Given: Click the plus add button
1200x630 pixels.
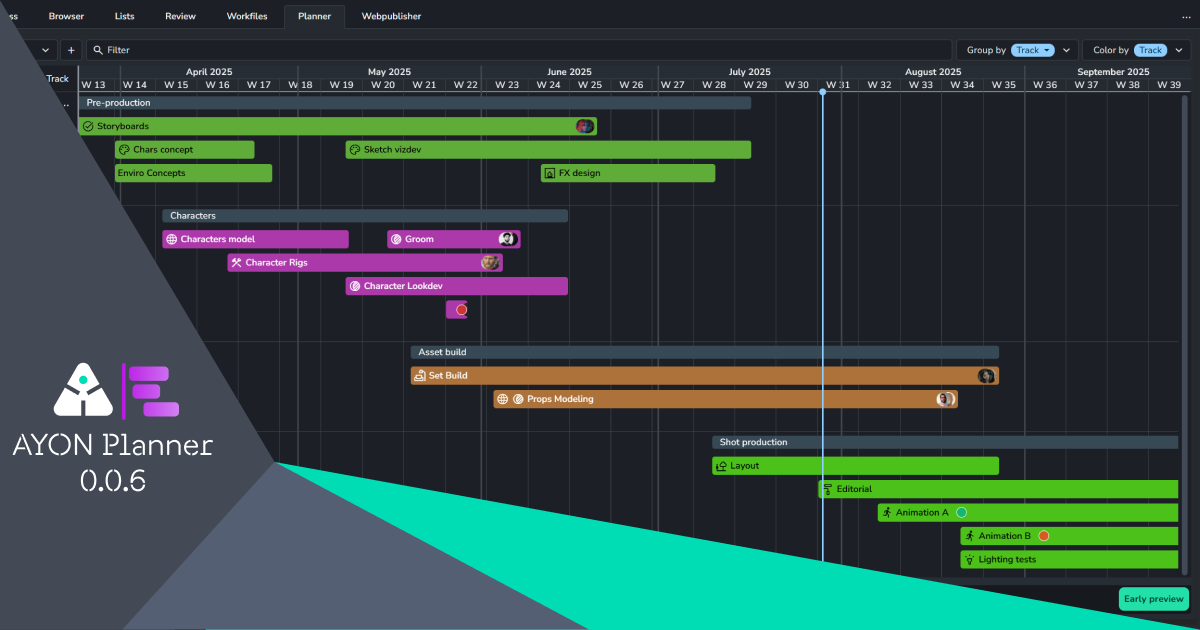Looking at the screenshot, I should [71, 50].
